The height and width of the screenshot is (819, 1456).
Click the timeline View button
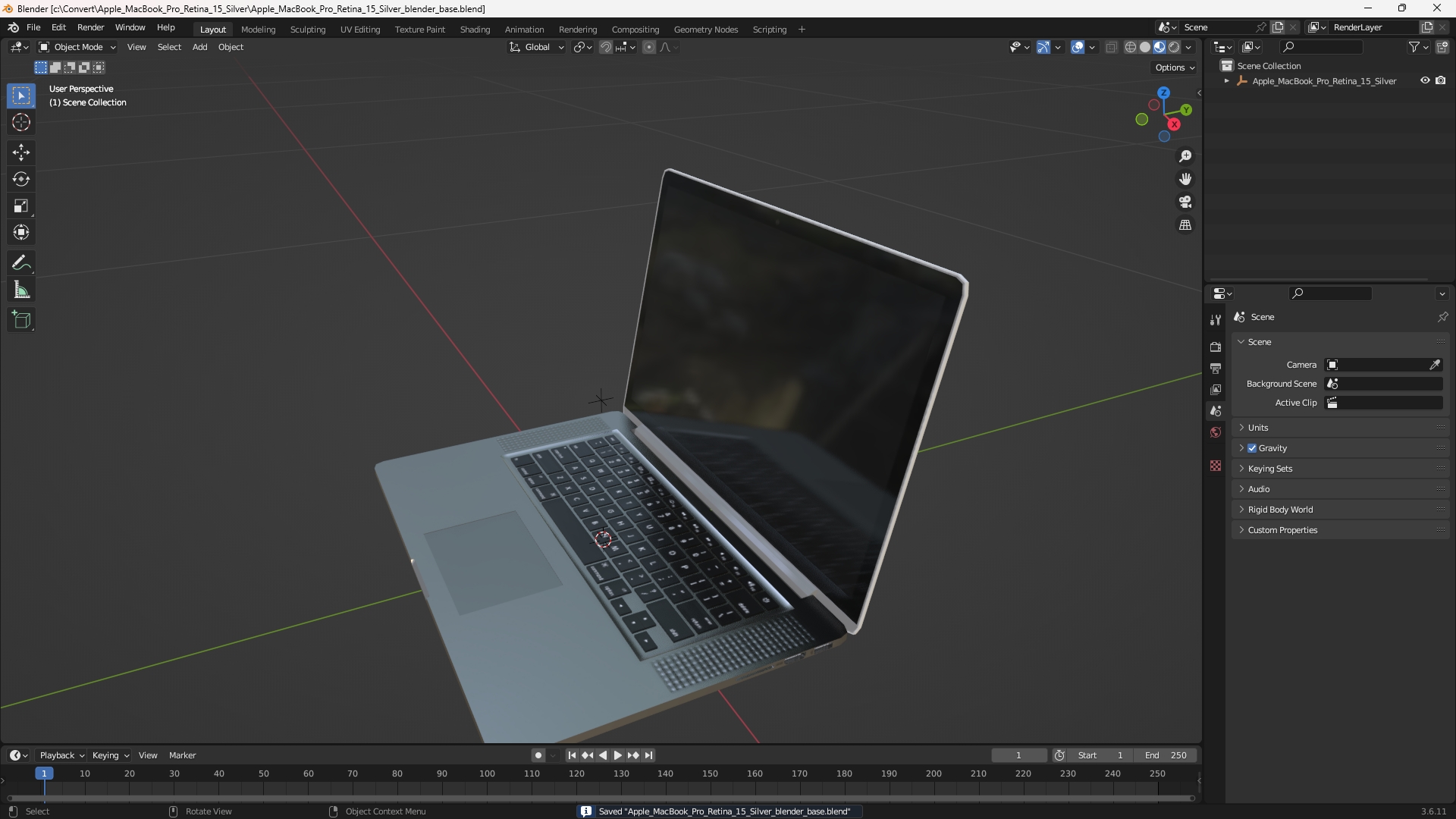(x=148, y=755)
